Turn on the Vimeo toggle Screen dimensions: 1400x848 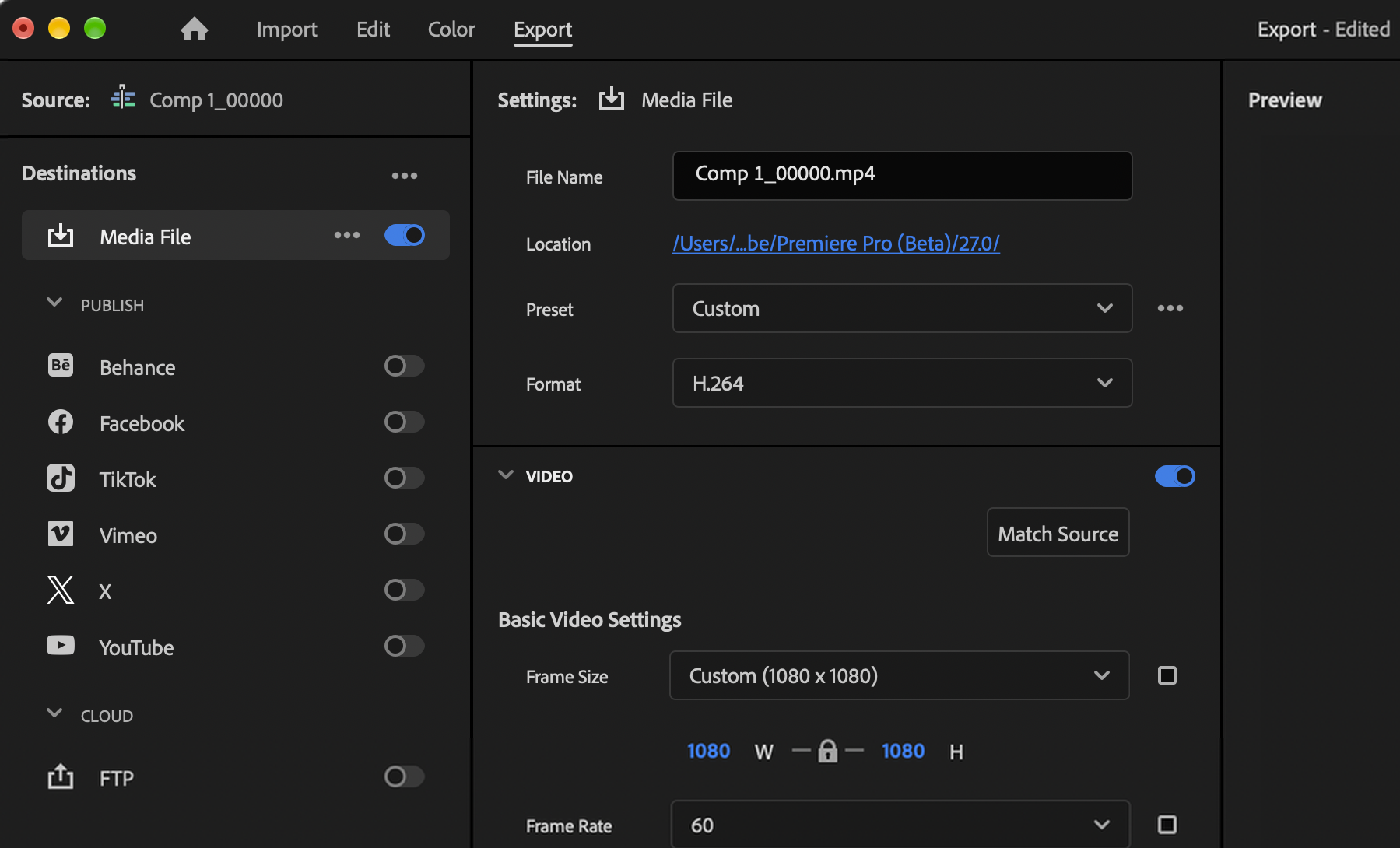pos(405,534)
